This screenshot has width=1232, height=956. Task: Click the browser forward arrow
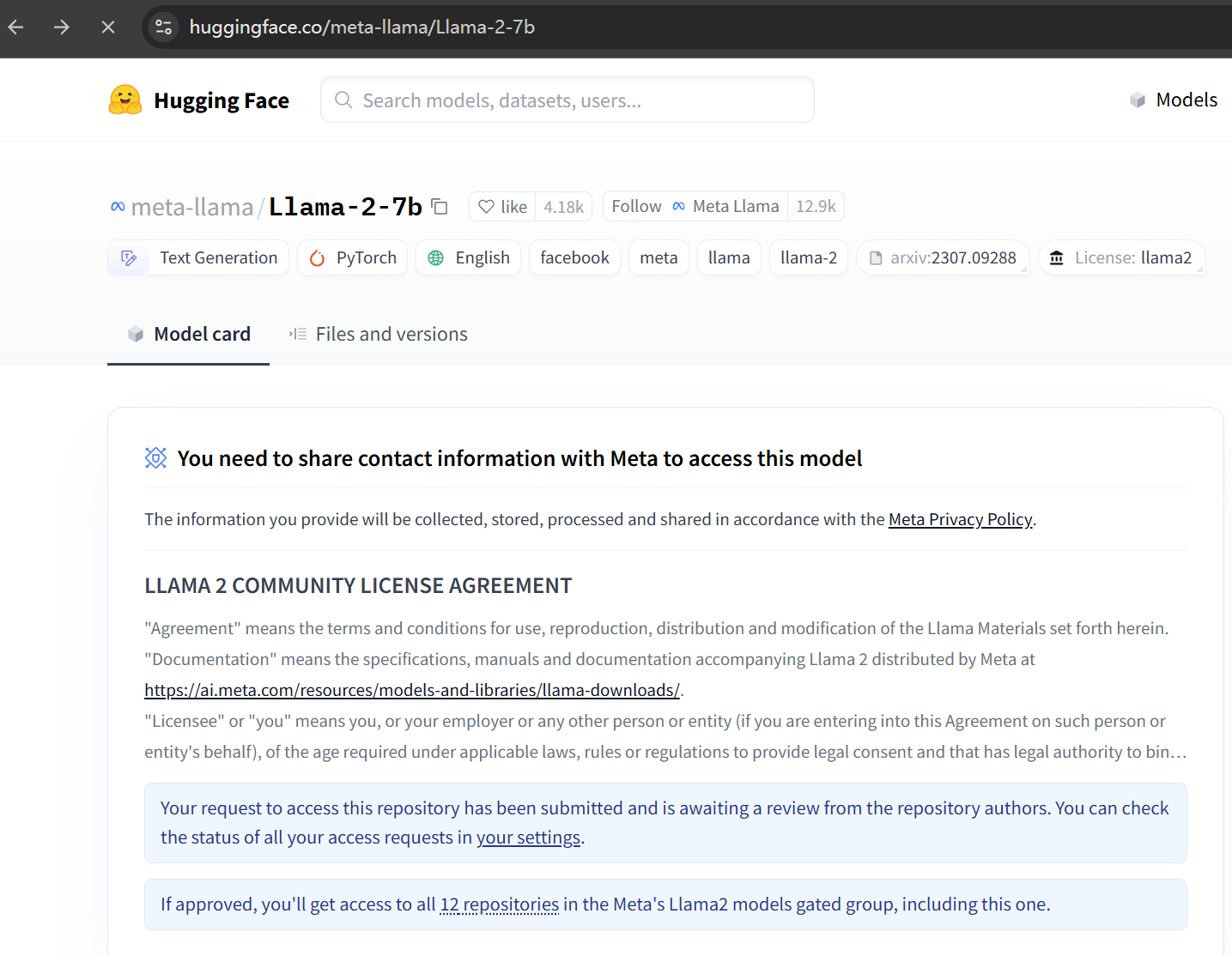(x=62, y=27)
